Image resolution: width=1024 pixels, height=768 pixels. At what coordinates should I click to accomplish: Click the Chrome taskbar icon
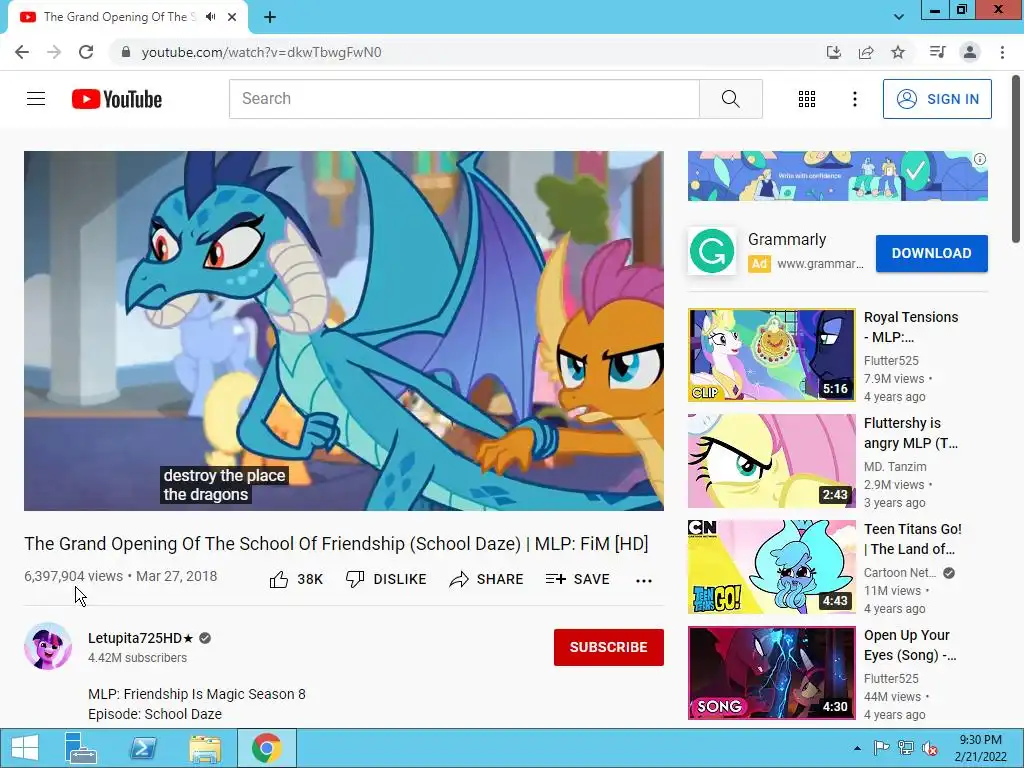(x=267, y=748)
